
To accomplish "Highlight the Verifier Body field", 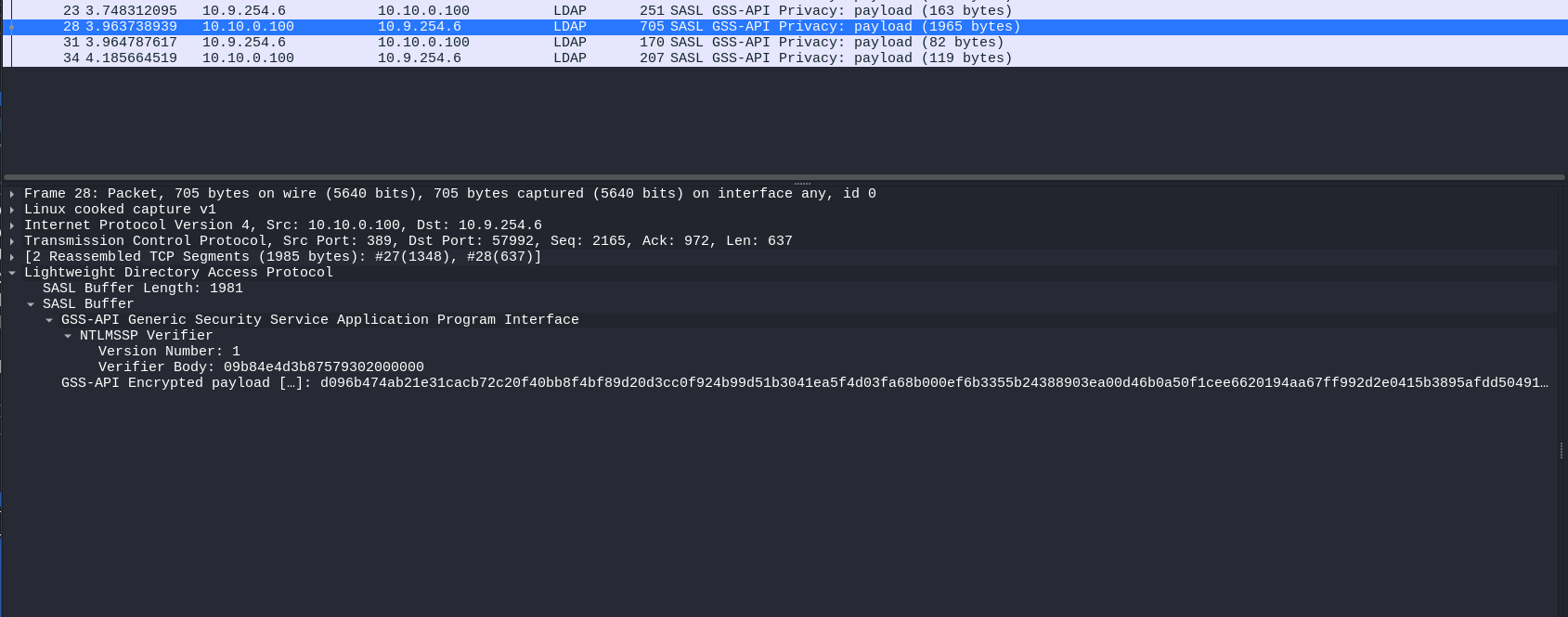I will (x=261, y=367).
